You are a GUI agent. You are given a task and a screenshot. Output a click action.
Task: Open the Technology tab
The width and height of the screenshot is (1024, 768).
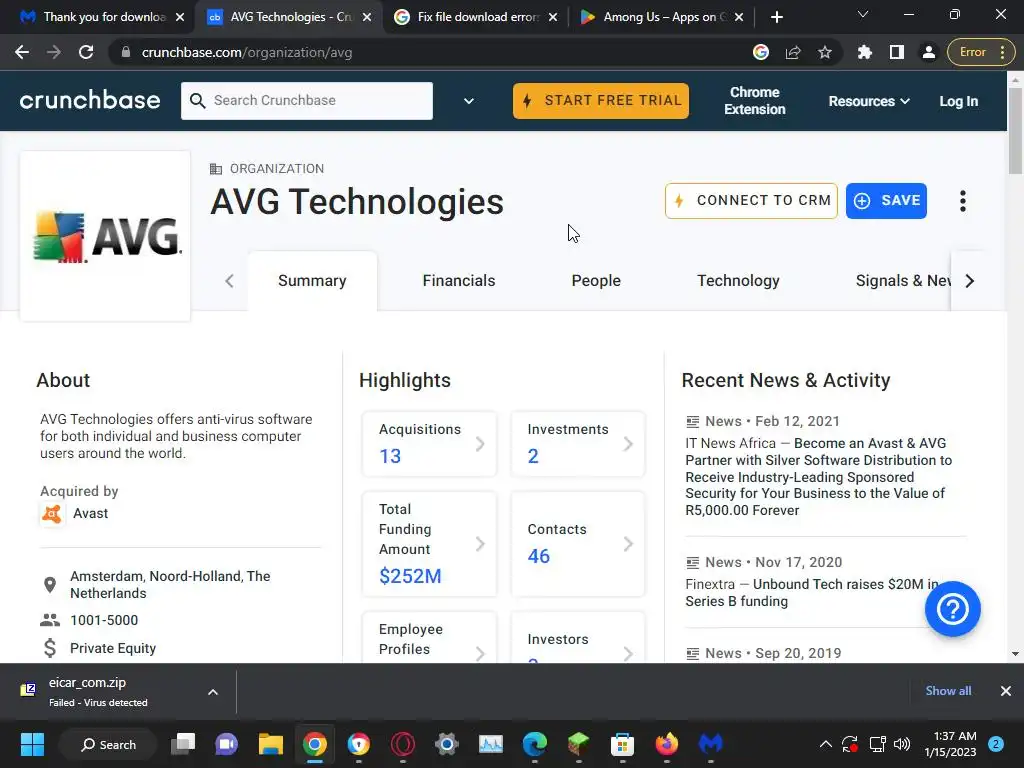point(738,281)
